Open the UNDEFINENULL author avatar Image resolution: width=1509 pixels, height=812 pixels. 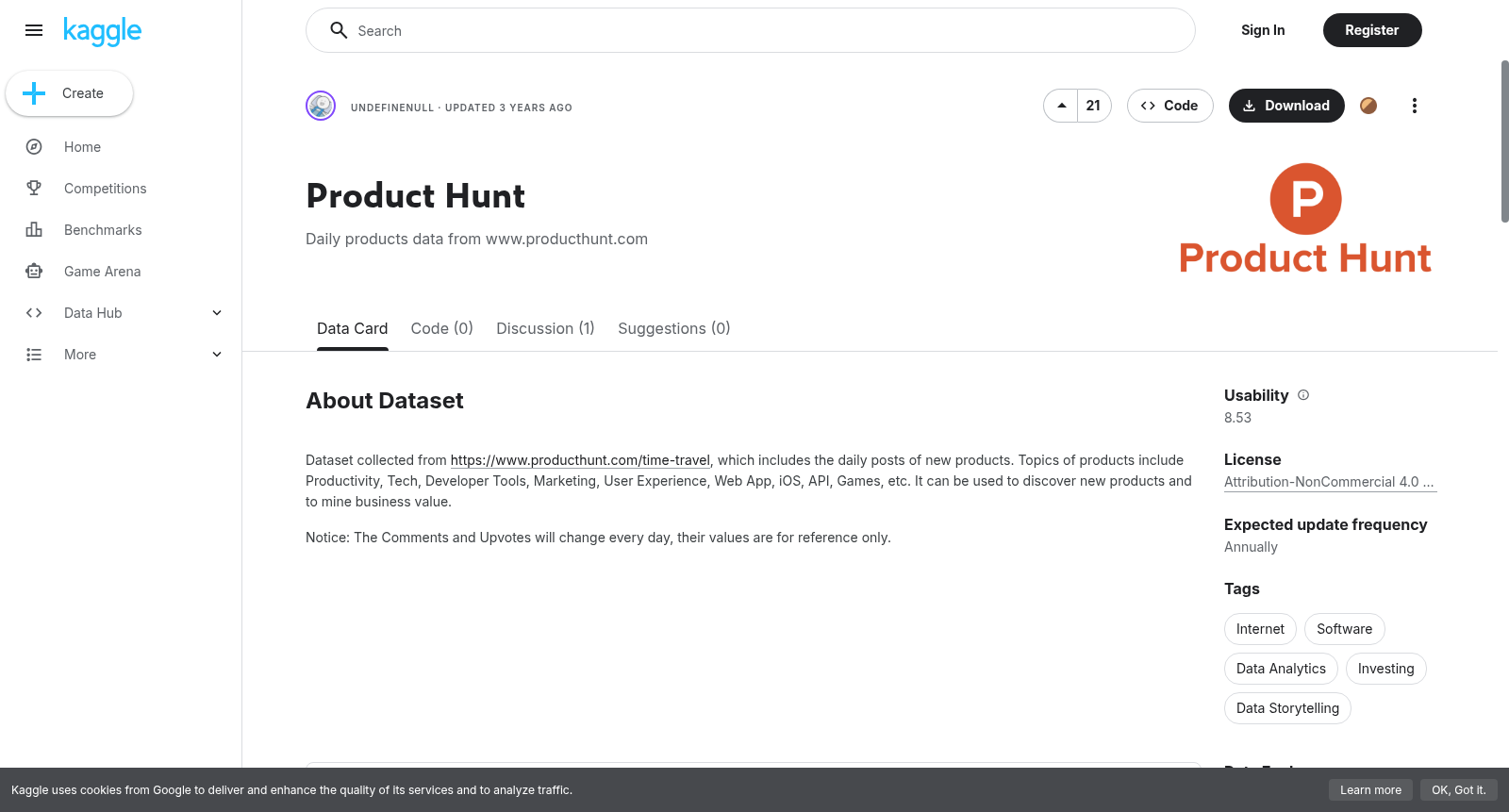(x=321, y=106)
